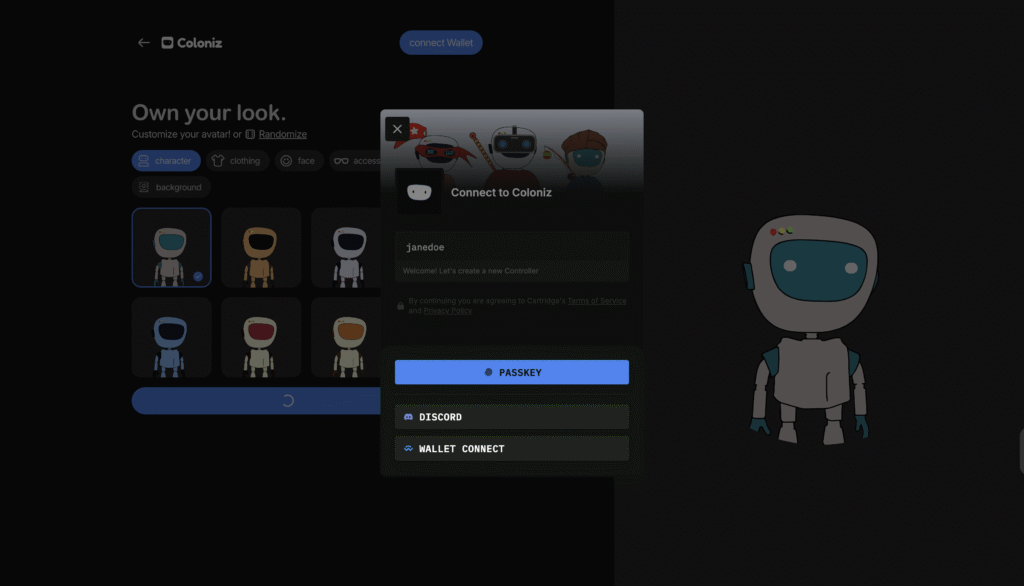Screen dimensions: 1024x586
Task: Choose the robot with red visor
Action: 261,337
